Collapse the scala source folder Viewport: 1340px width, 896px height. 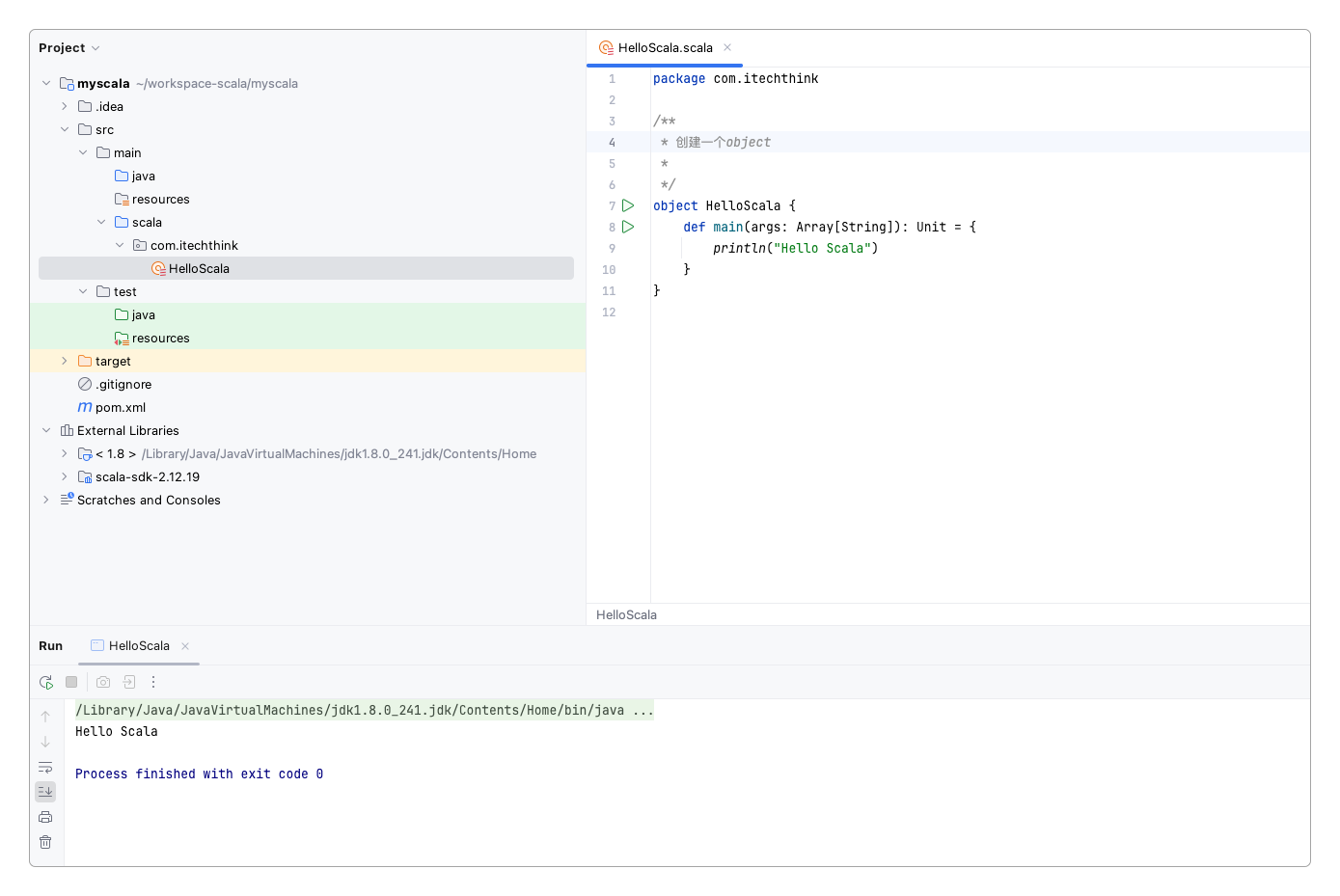tap(101, 222)
